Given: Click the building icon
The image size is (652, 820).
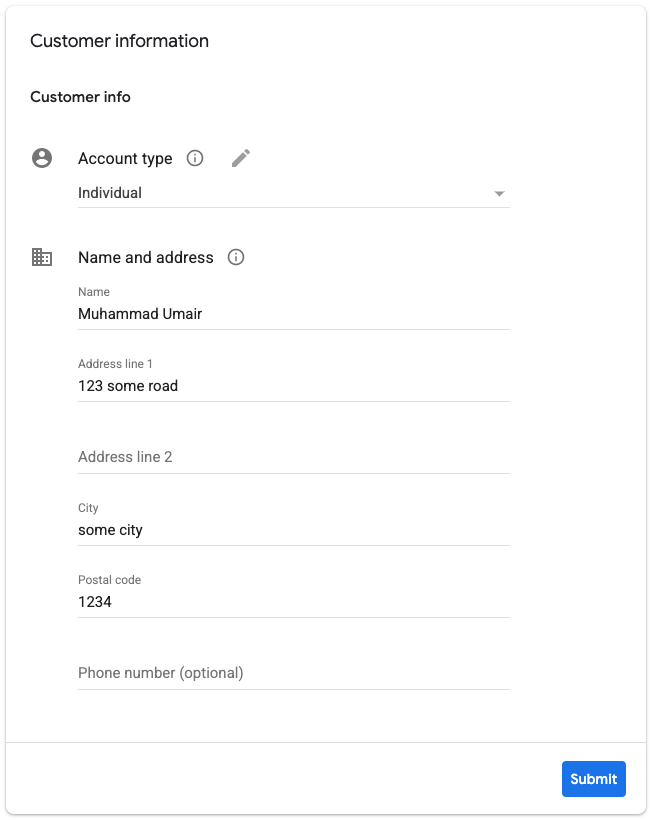Looking at the screenshot, I should click(x=42, y=257).
